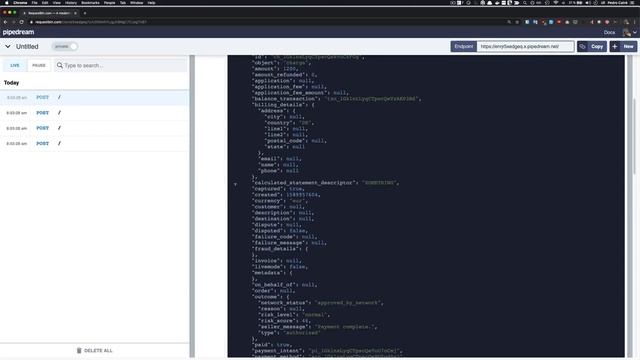Focus the Type to search field
The width and height of the screenshot is (640, 360).
(121, 65)
